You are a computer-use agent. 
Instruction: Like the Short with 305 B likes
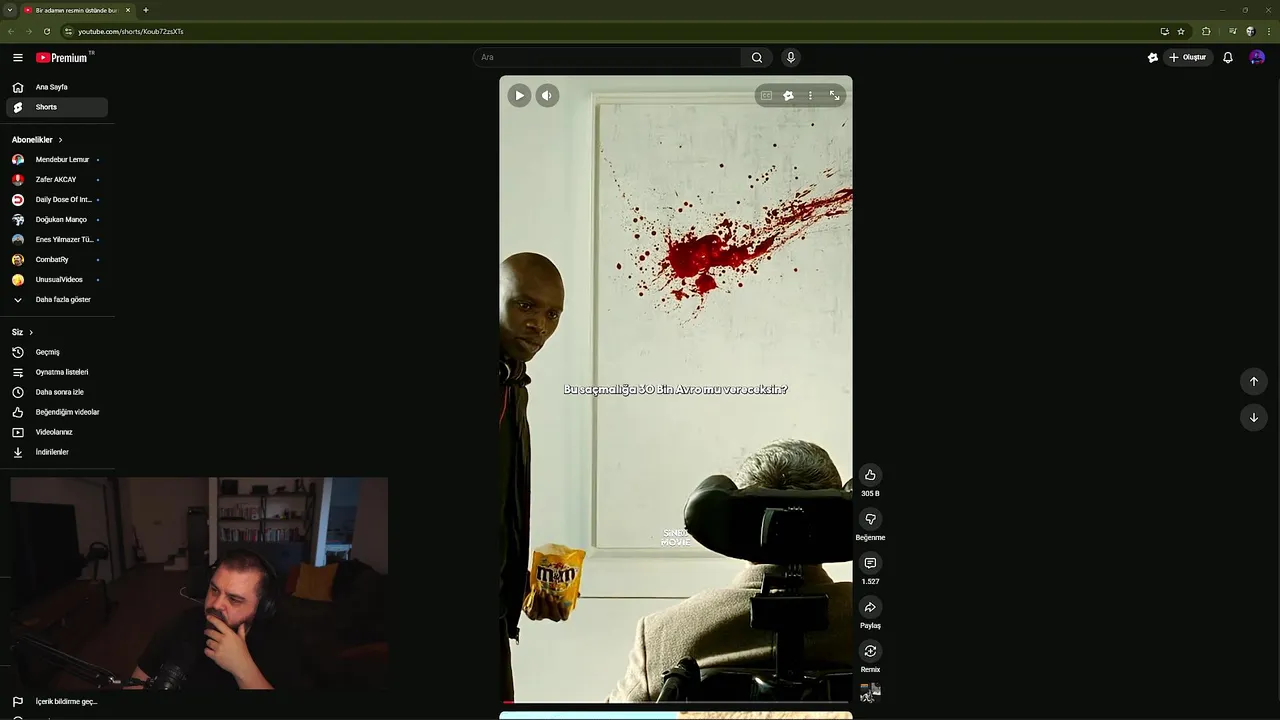pyautogui.click(x=870, y=475)
